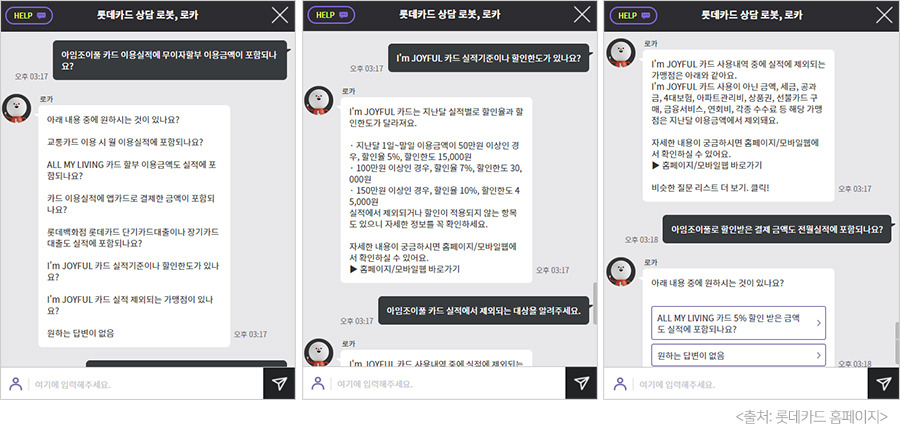Click '비슷한 질문 리스트 더 보기. 클릭!'
The height and width of the screenshot is (435, 900).
tap(710, 188)
